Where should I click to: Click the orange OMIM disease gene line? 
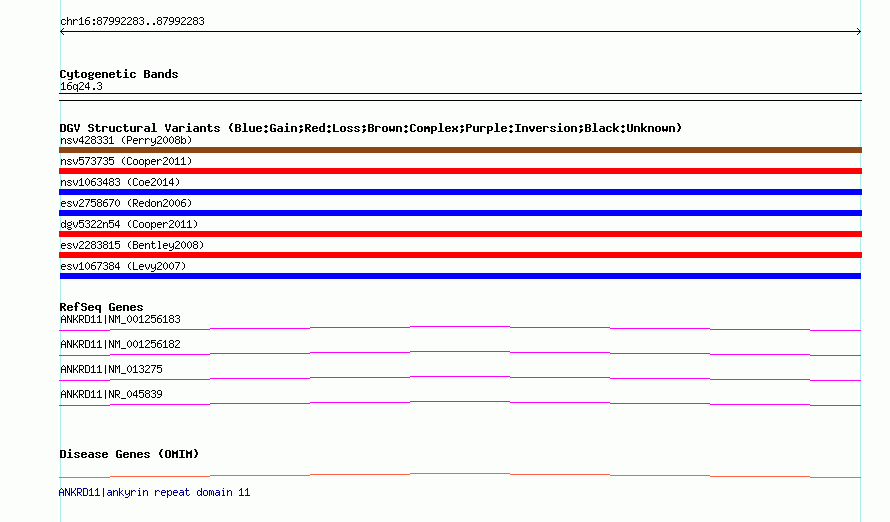click(x=460, y=475)
